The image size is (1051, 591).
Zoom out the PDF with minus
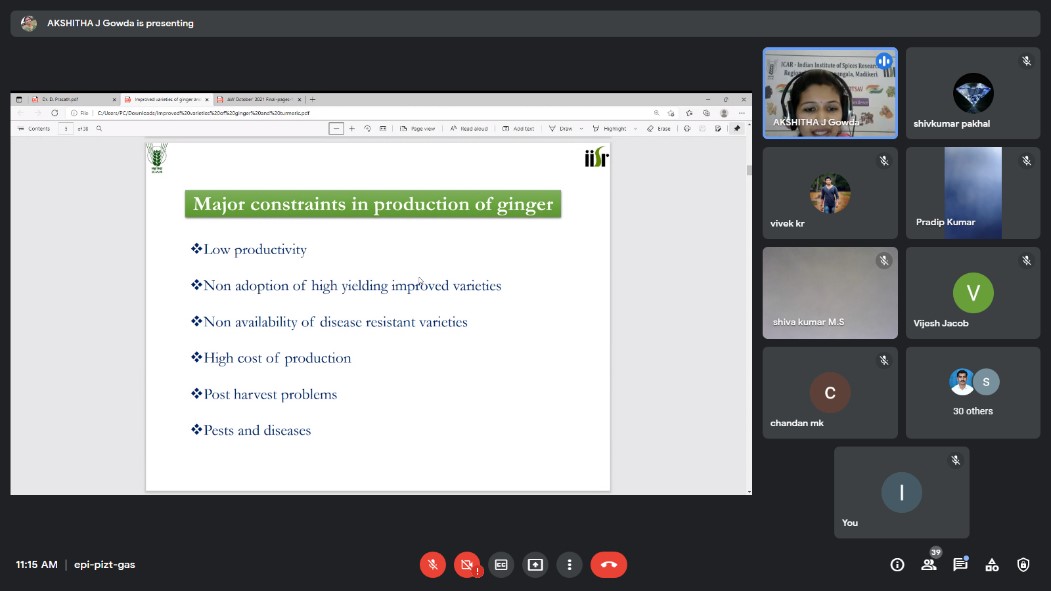(x=336, y=129)
